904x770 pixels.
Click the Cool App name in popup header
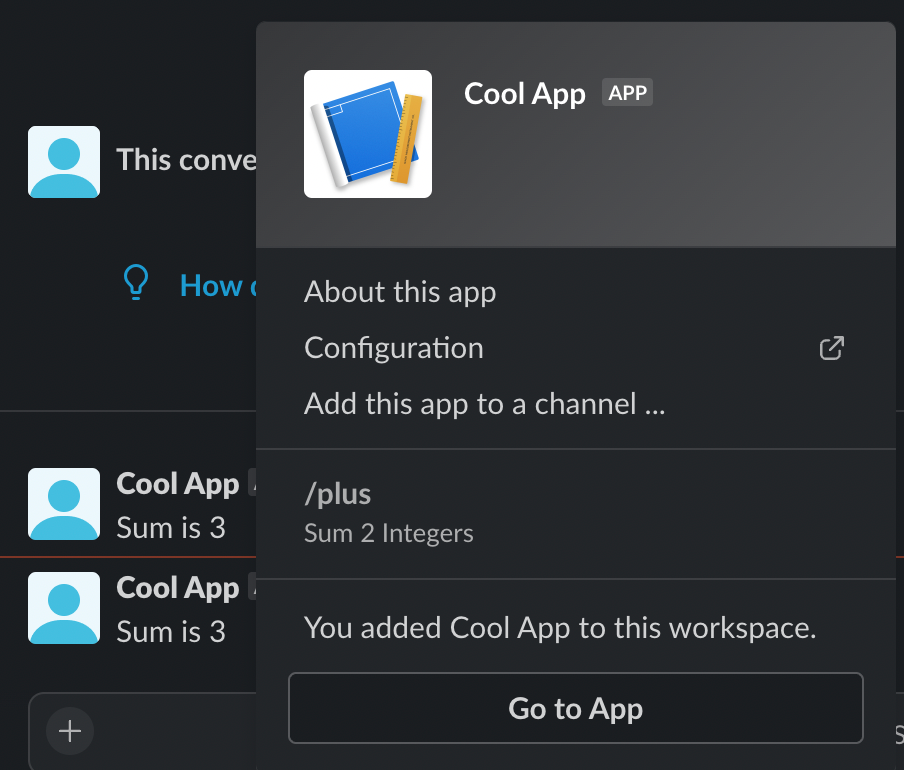coord(524,93)
